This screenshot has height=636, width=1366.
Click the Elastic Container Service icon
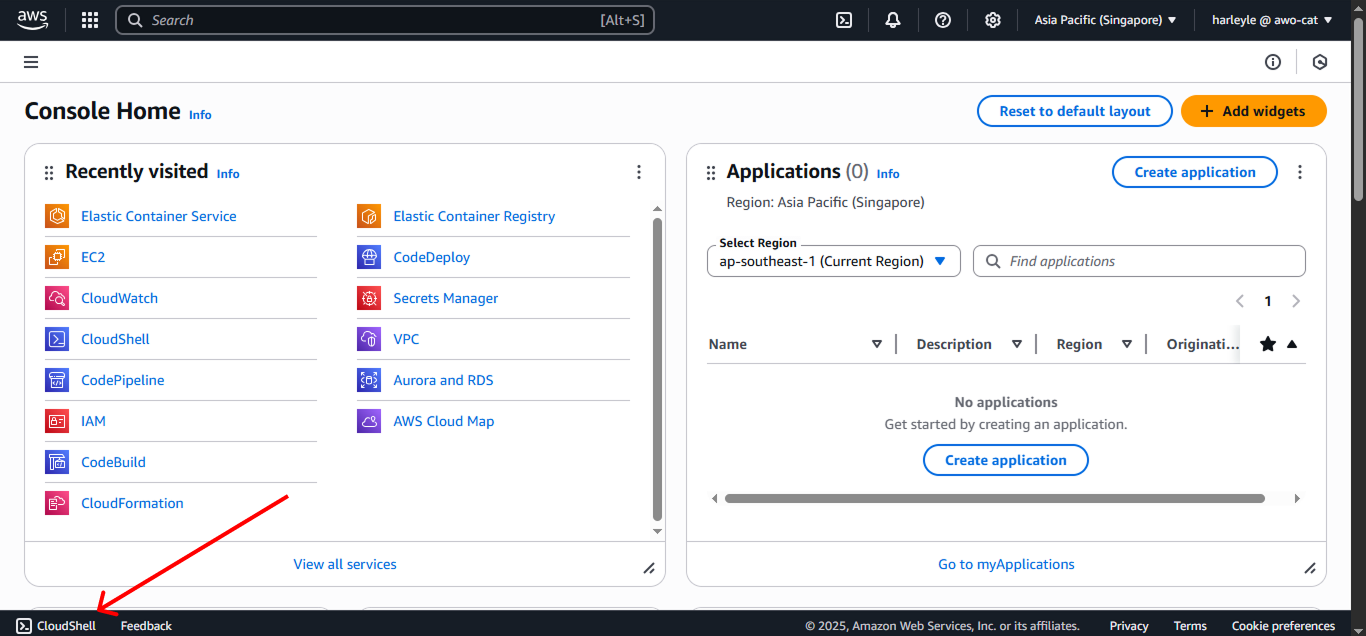pos(57,216)
